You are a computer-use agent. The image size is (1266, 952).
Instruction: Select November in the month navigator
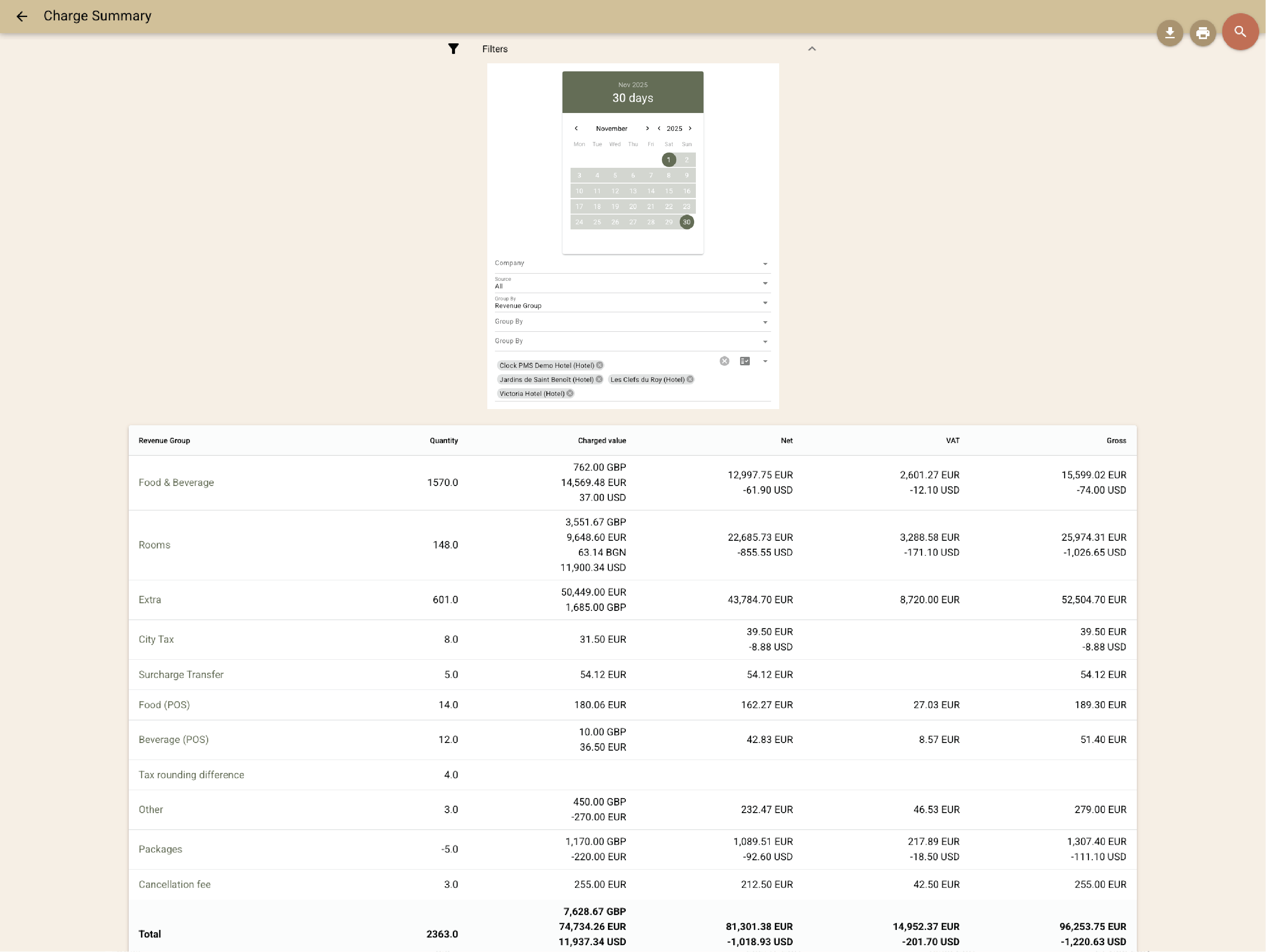tap(612, 128)
